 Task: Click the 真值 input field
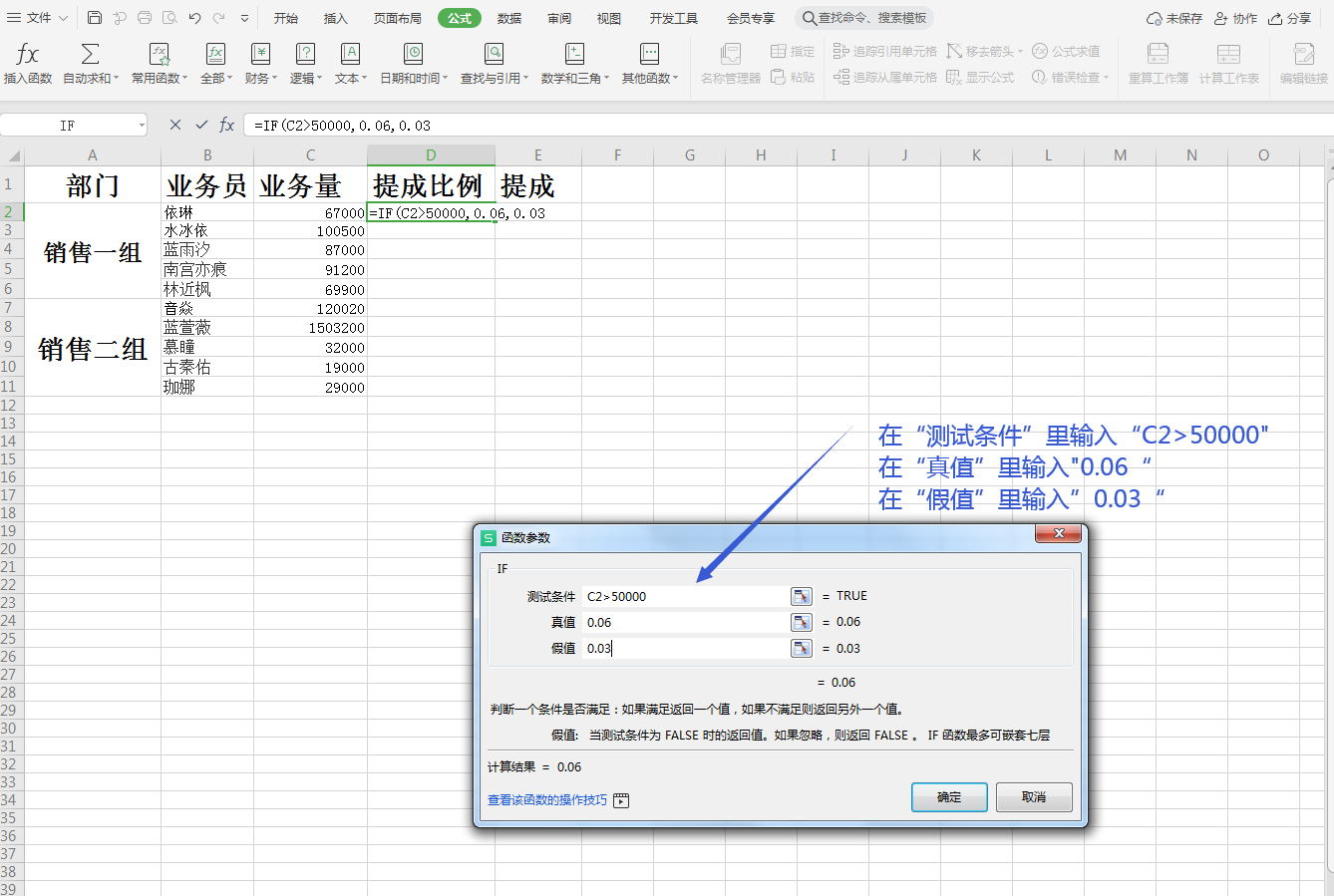(x=684, y=622)
